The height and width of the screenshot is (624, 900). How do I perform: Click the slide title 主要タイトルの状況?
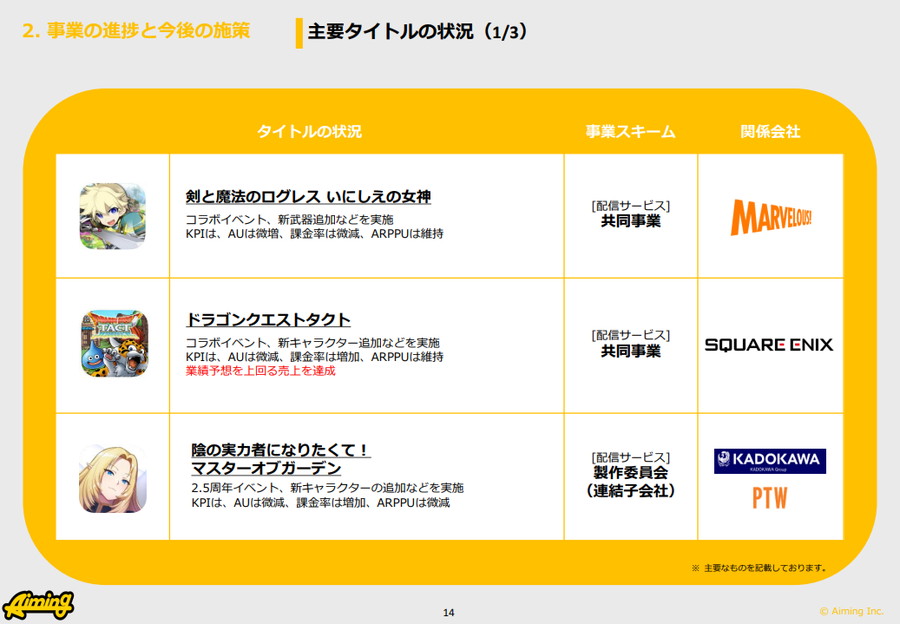click(x=418, y=32)
